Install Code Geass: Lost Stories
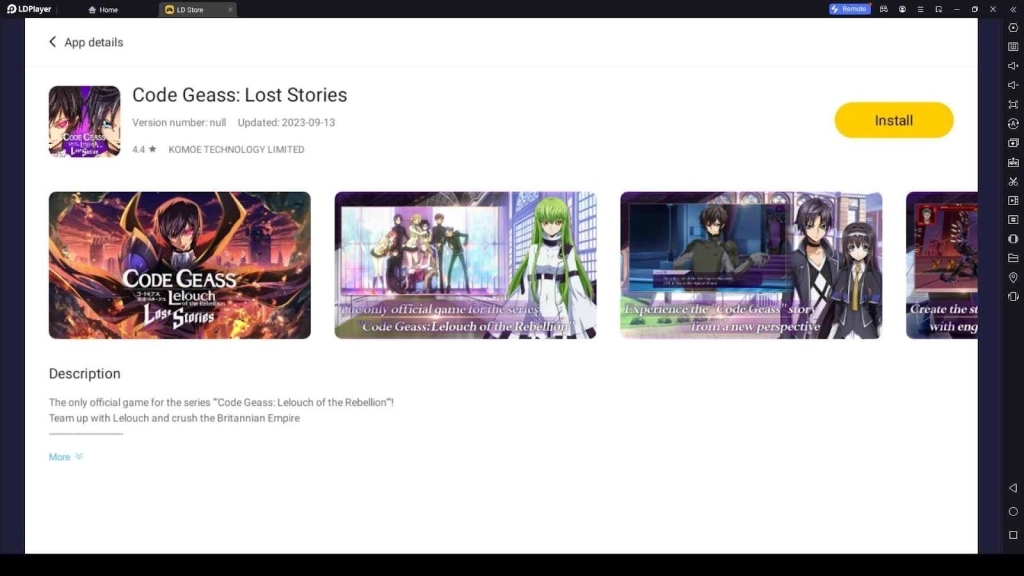The width and height of the screenshot is (1024, 576). 893,119
